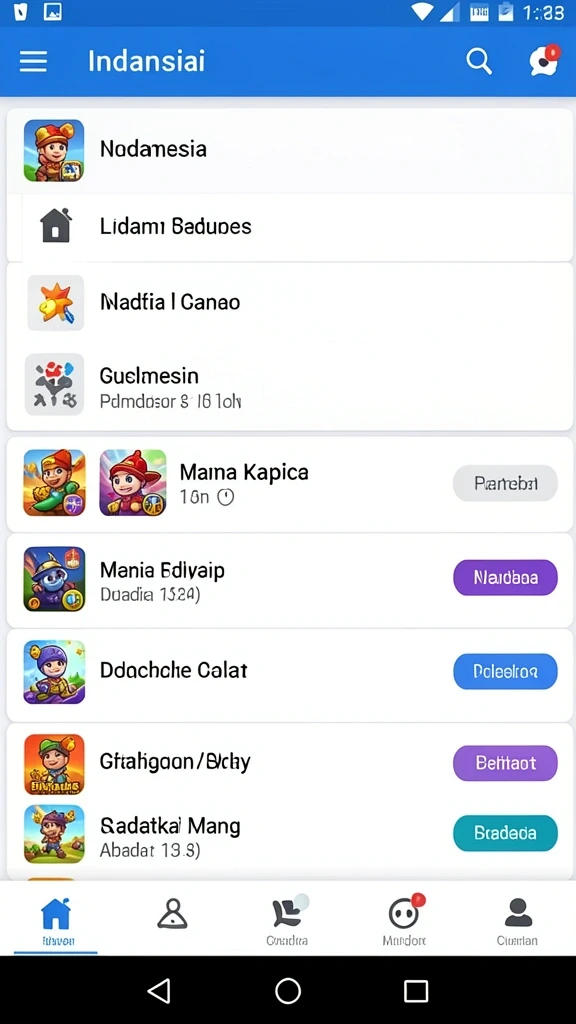Screen dimensions: 576x1024
Task: Open chat notifications bubble icon
Action: pyautogui.click(x=544, y=60)
